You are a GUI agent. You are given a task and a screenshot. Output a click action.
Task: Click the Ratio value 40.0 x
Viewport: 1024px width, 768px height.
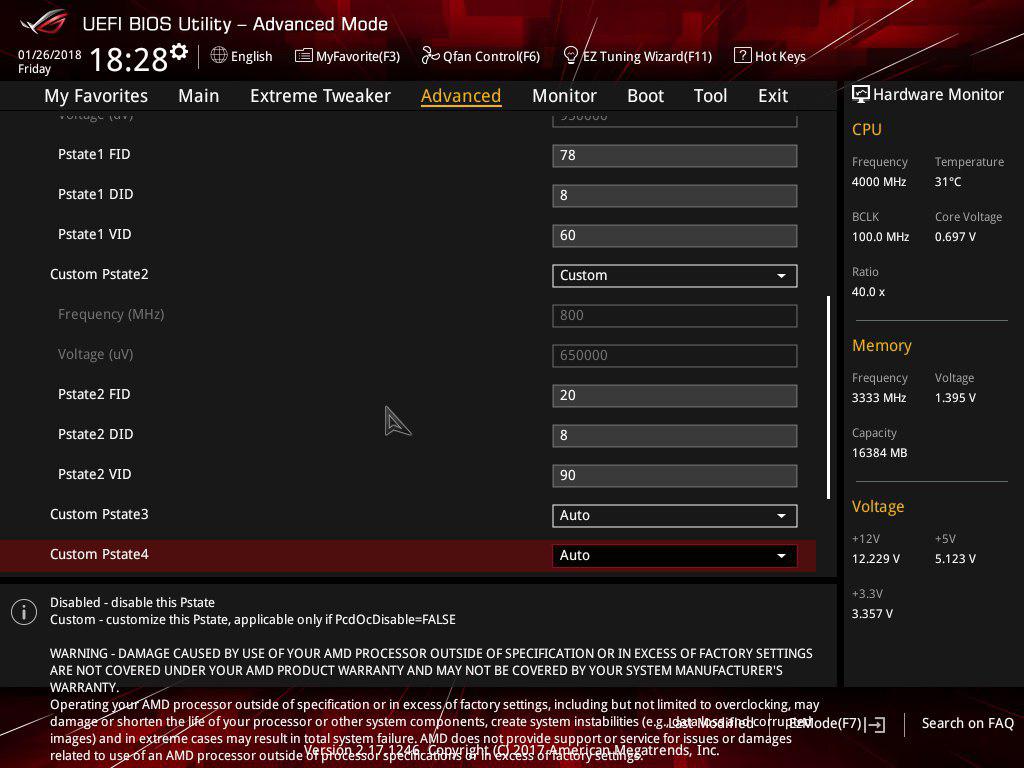(869, 292)
